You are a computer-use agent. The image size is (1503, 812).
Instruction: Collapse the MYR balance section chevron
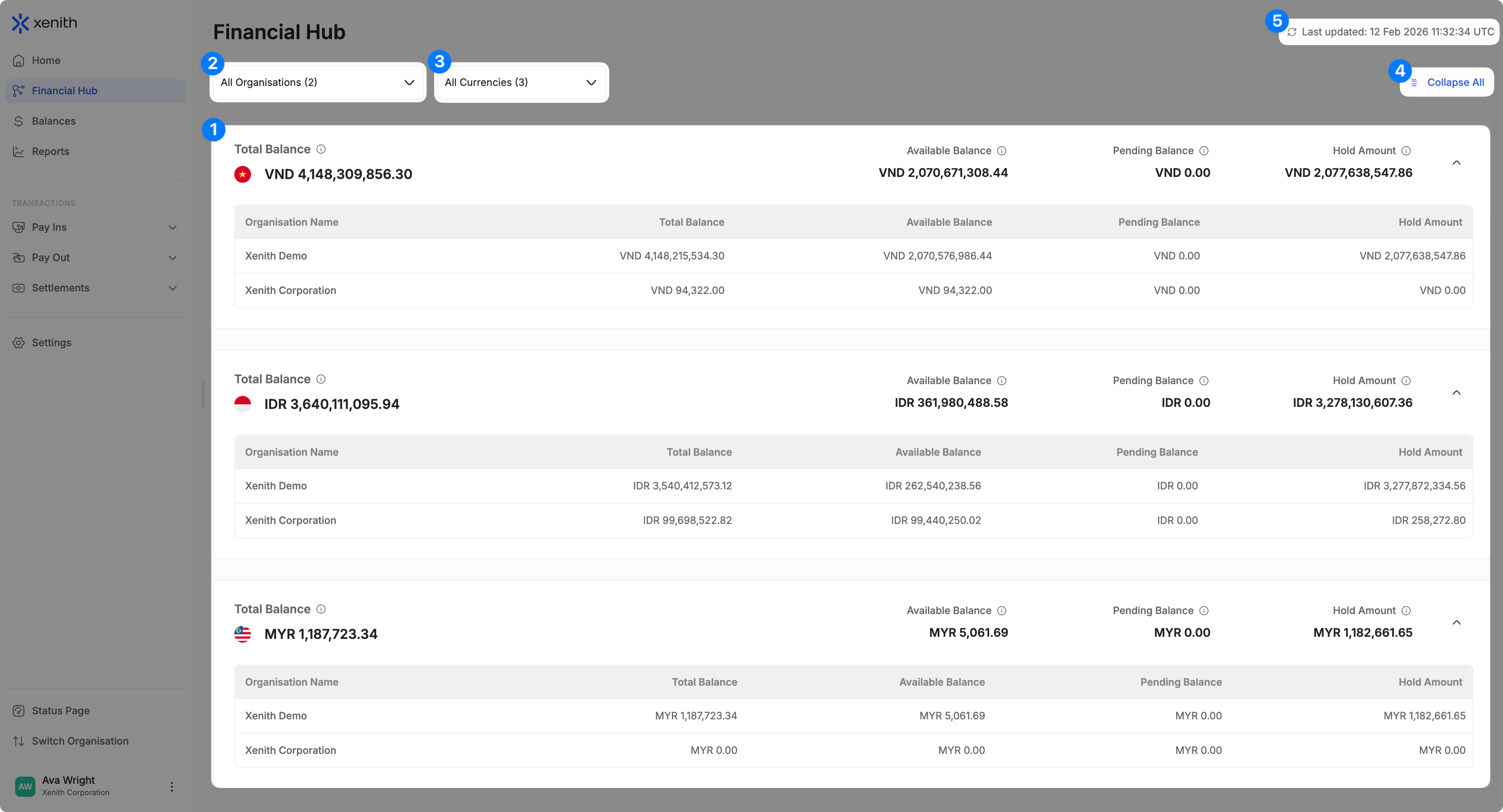pyautogui.click(x=1456, y=622)
